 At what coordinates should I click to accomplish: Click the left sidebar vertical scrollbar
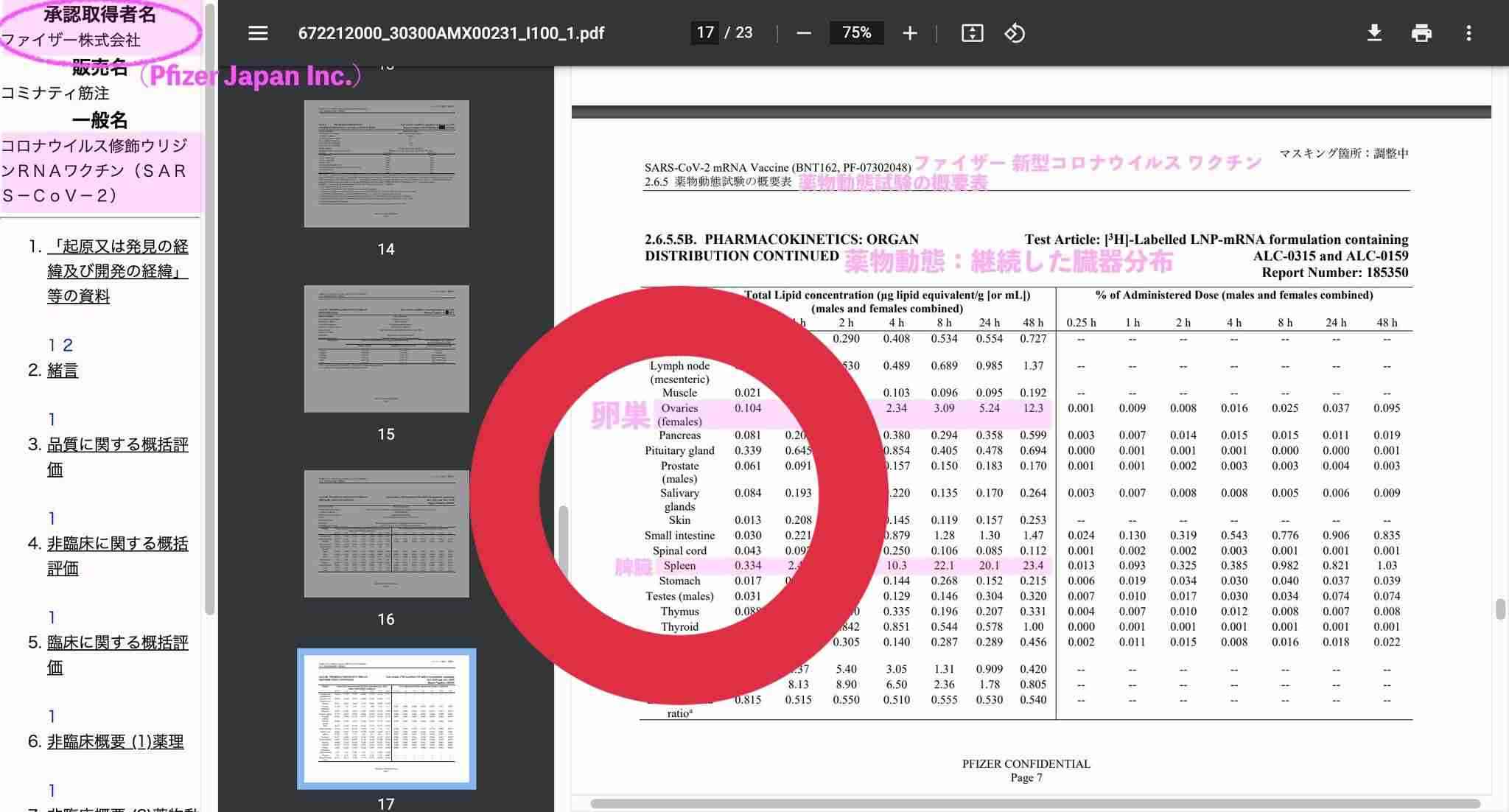(x=209, y=309)
